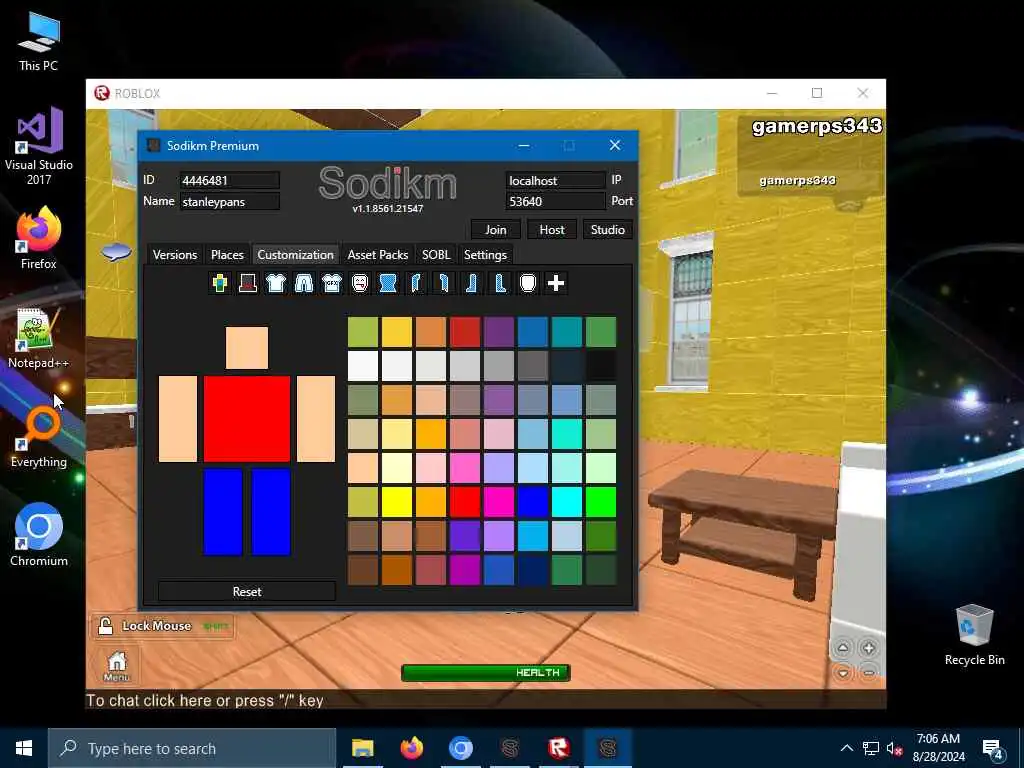This screenshot has width=1024, height=768.
Task: Select the head block in avatar preview
Action: 247,348
